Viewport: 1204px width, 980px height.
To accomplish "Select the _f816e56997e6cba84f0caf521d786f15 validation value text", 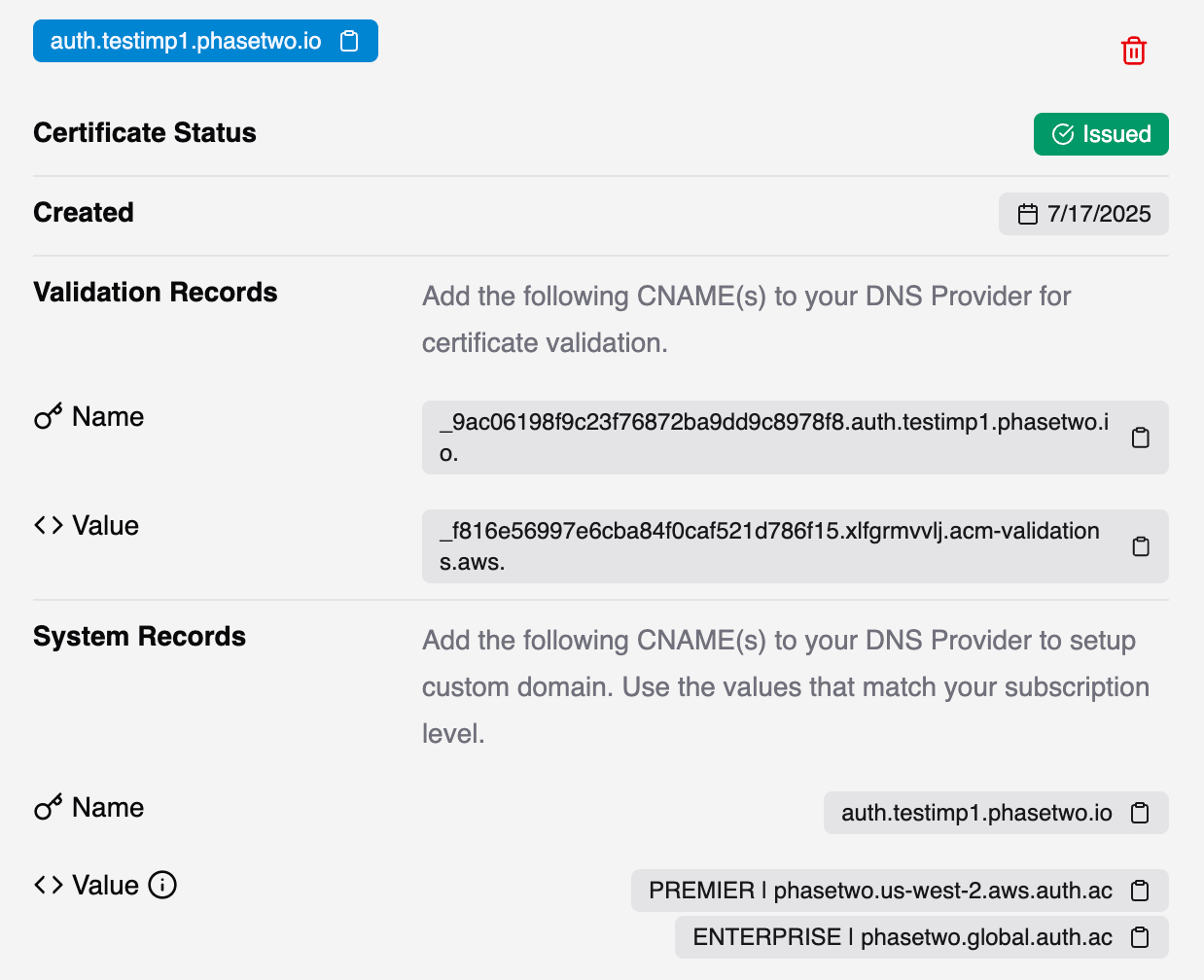I will click(769, 546).
